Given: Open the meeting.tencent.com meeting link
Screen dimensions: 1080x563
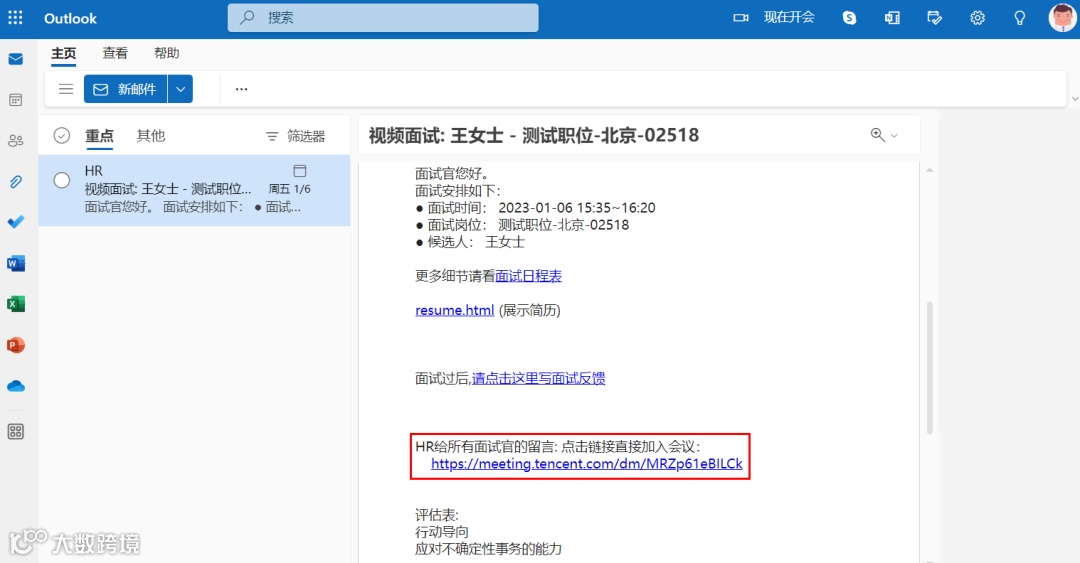Looking at the screenshot, I should (587, 464).
